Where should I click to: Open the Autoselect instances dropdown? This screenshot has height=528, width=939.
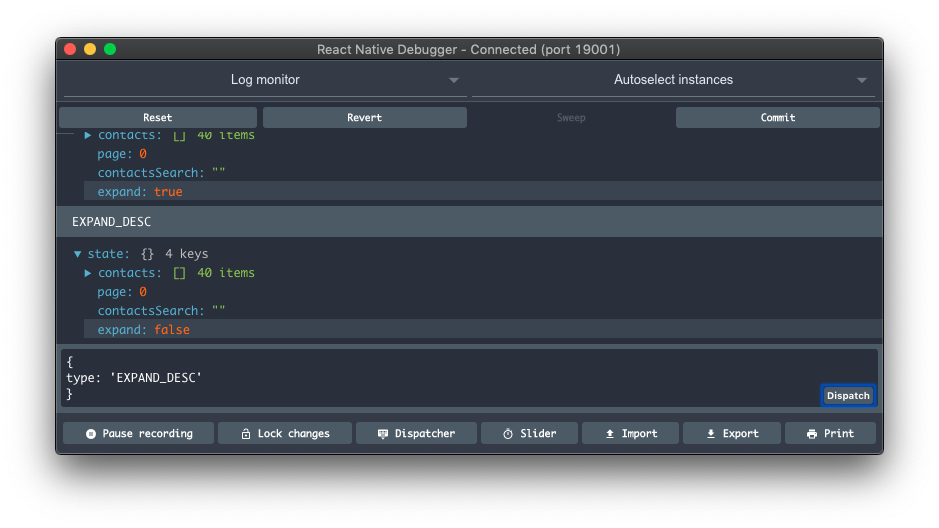click(673, 80)
